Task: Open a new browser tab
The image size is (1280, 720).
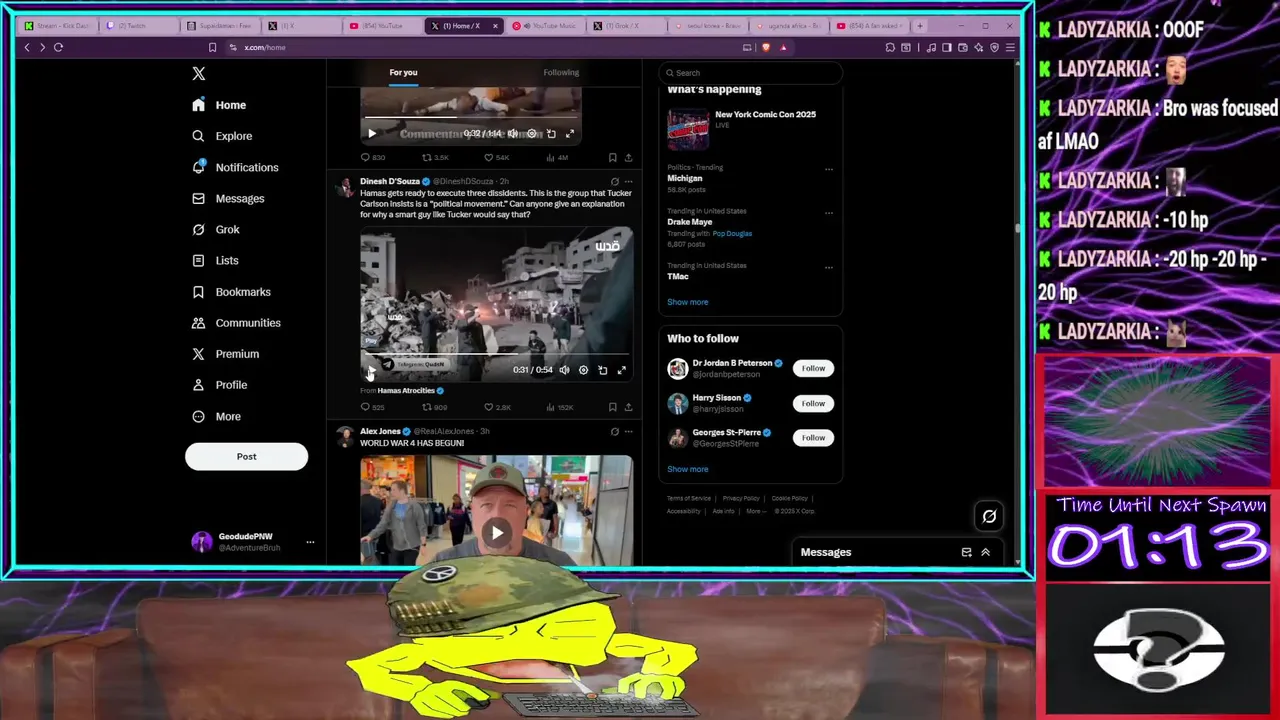Action: click(x=920, y=25)
